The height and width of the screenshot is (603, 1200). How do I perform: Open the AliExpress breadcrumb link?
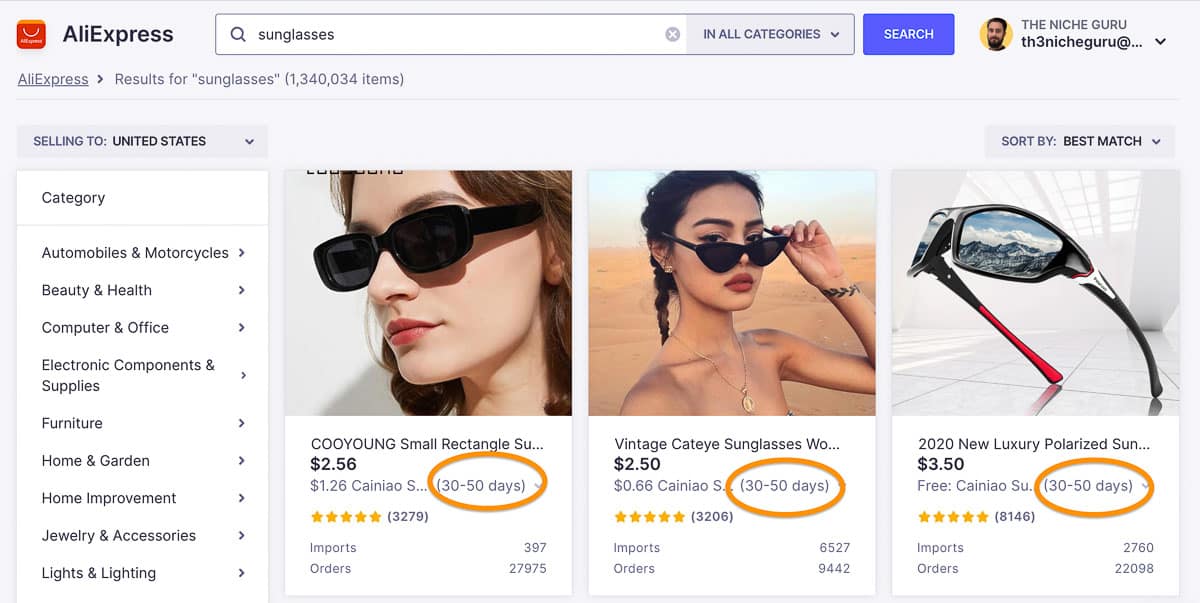(x=52, y=78)
